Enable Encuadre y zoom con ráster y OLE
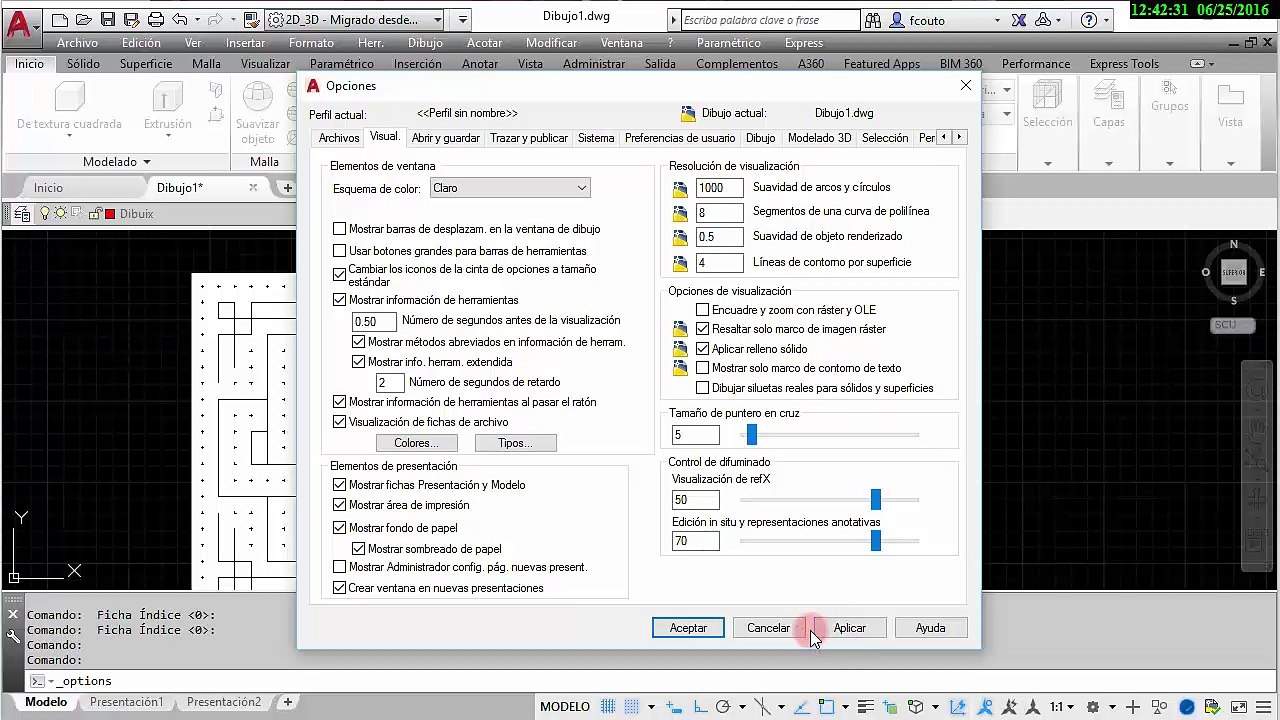This screenshot has height=720, width=1280. 703,310
